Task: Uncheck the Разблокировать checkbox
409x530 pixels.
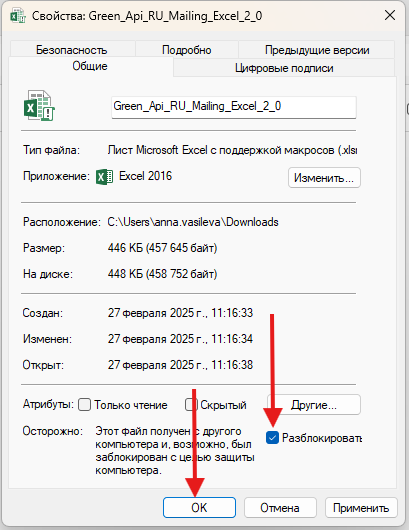Action: pos(272,438)
